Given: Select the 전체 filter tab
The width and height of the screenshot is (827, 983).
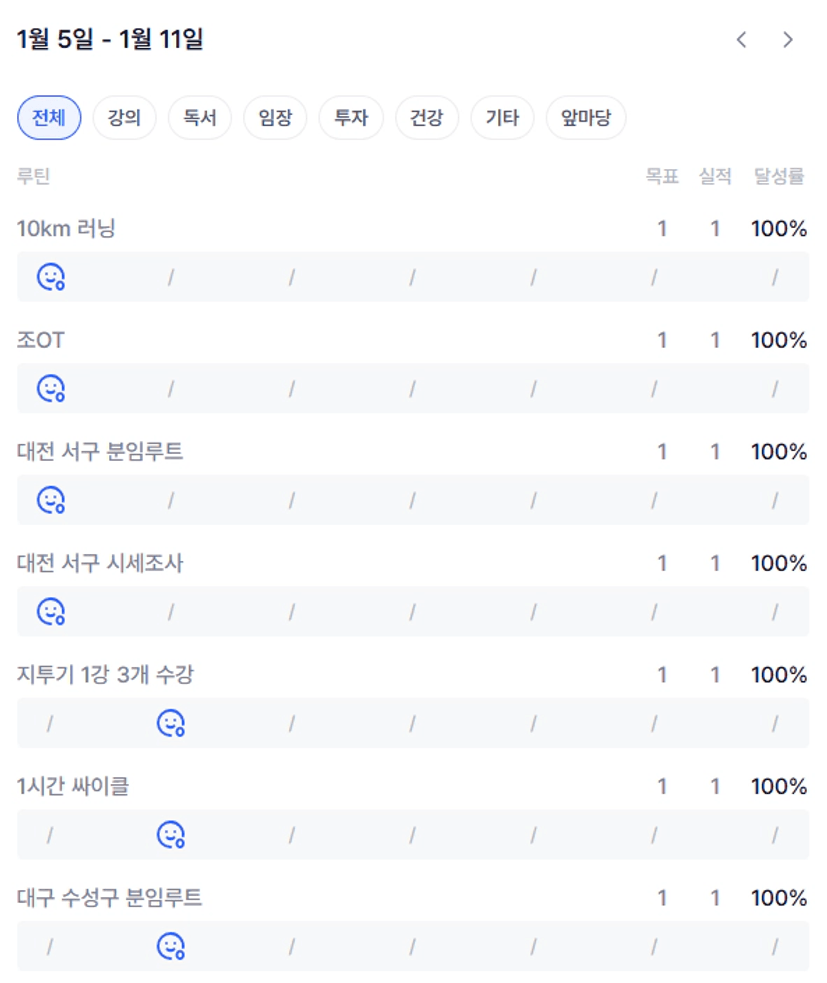Looking at the screenshot, I should pos(49,118).
